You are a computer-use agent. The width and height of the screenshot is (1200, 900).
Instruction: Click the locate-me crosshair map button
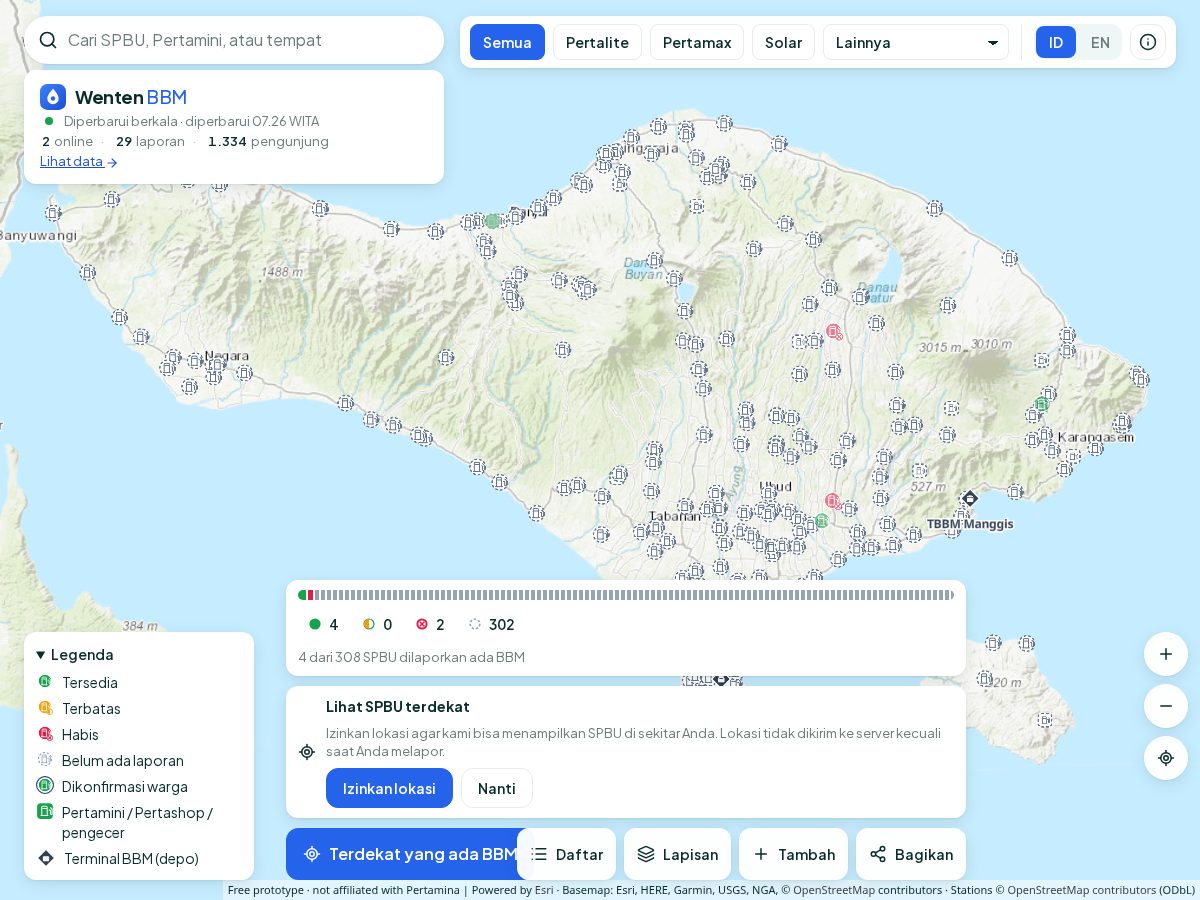point(1166,758)
